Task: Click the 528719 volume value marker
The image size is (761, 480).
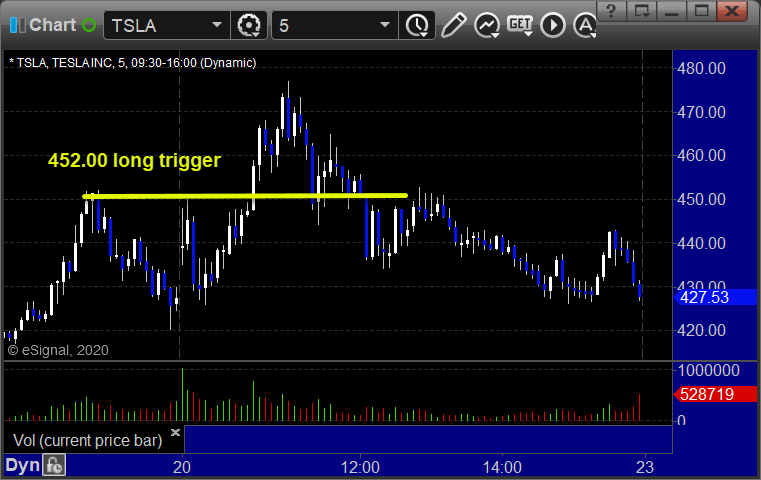Action: click(716, 394)
